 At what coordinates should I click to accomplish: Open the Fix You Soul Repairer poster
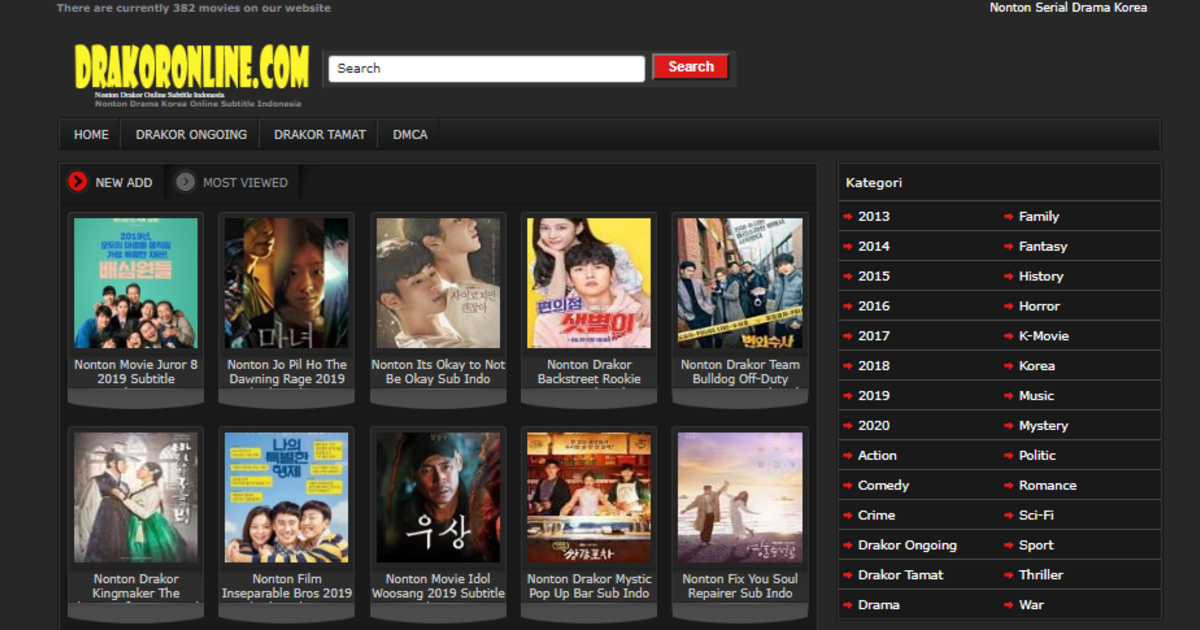click(740, 497)
